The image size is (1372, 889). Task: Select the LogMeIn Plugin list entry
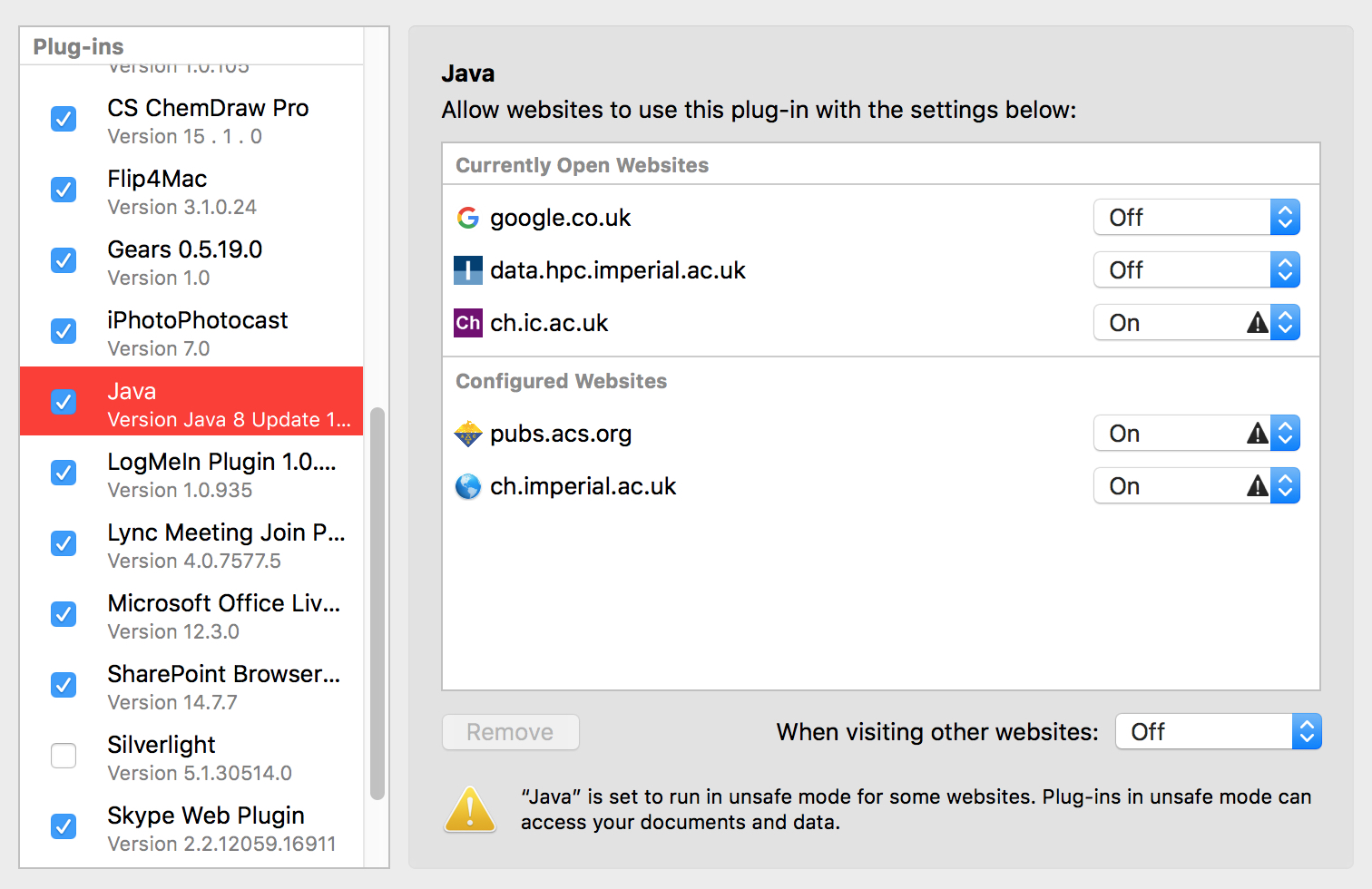tap(221, 474)
